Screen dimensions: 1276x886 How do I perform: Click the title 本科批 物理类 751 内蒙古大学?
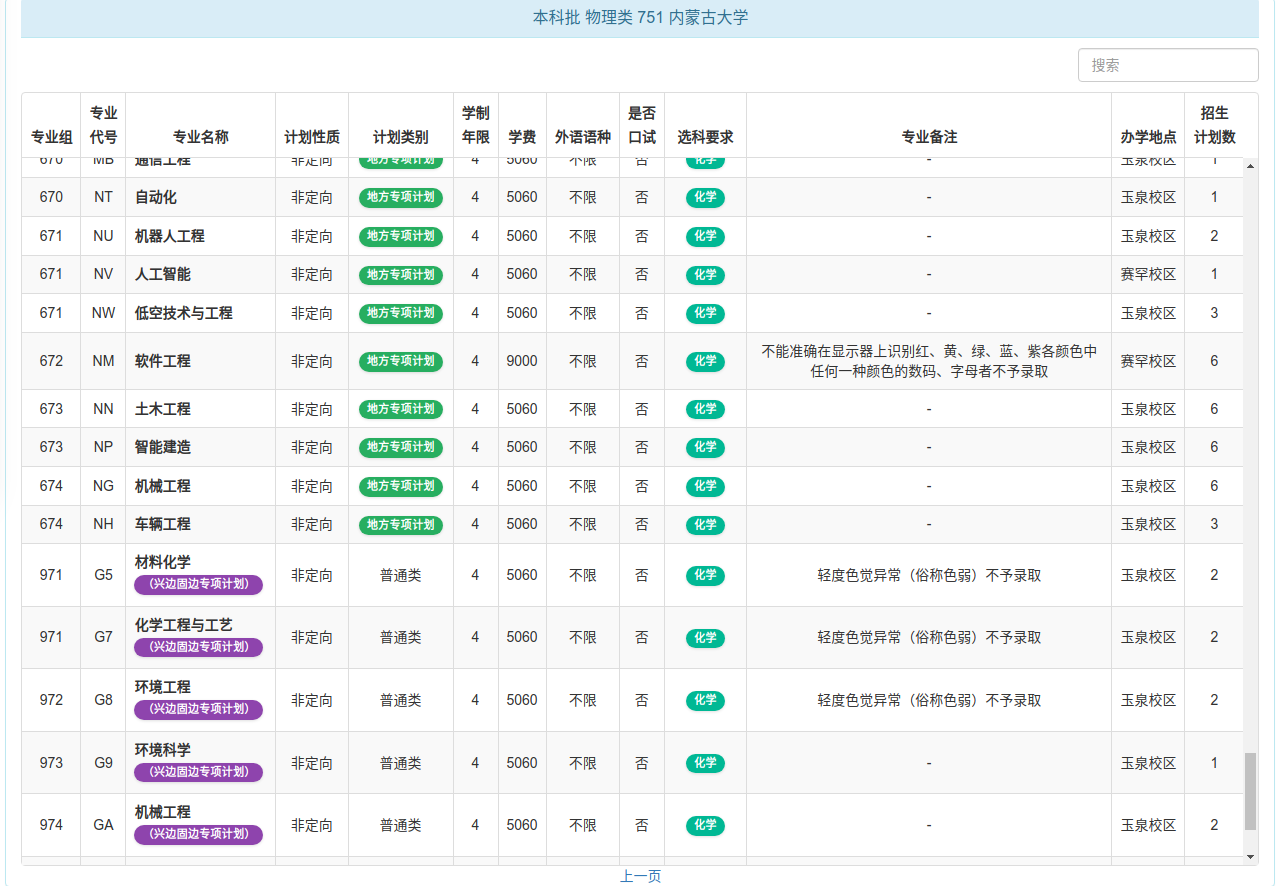[640, 17]
